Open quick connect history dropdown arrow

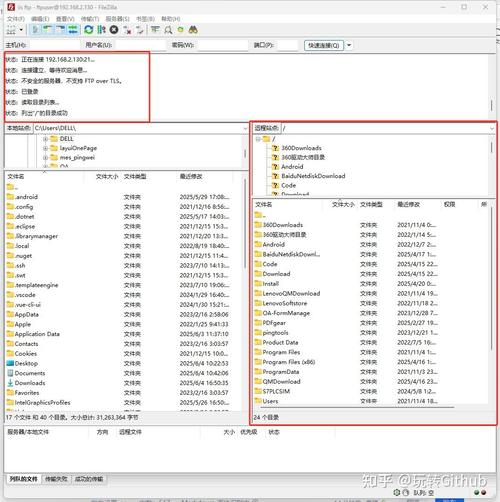point(349,45)
